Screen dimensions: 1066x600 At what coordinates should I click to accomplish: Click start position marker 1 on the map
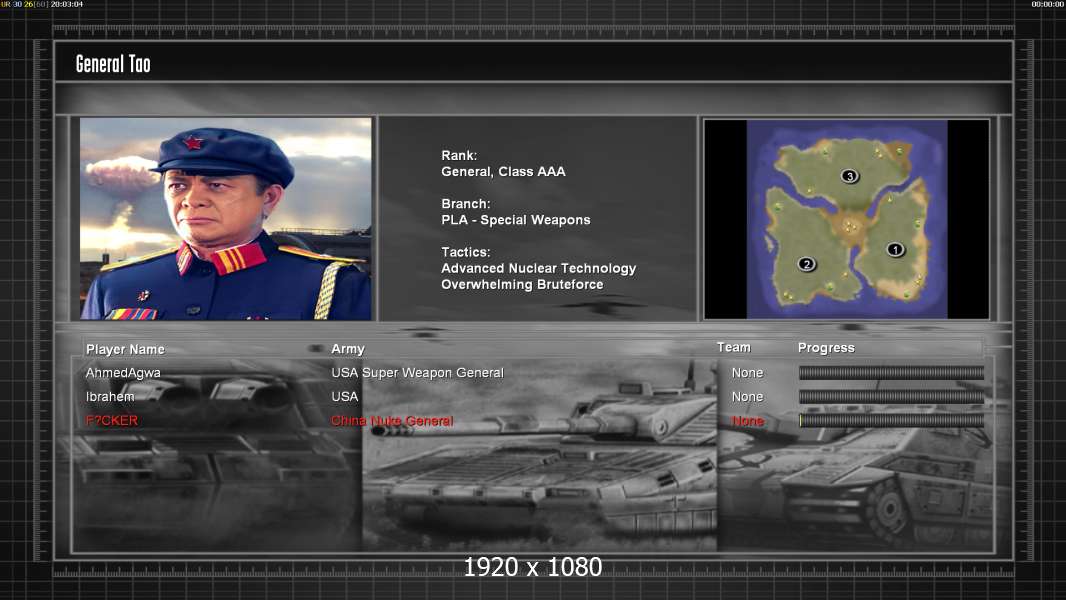point(895,249)
